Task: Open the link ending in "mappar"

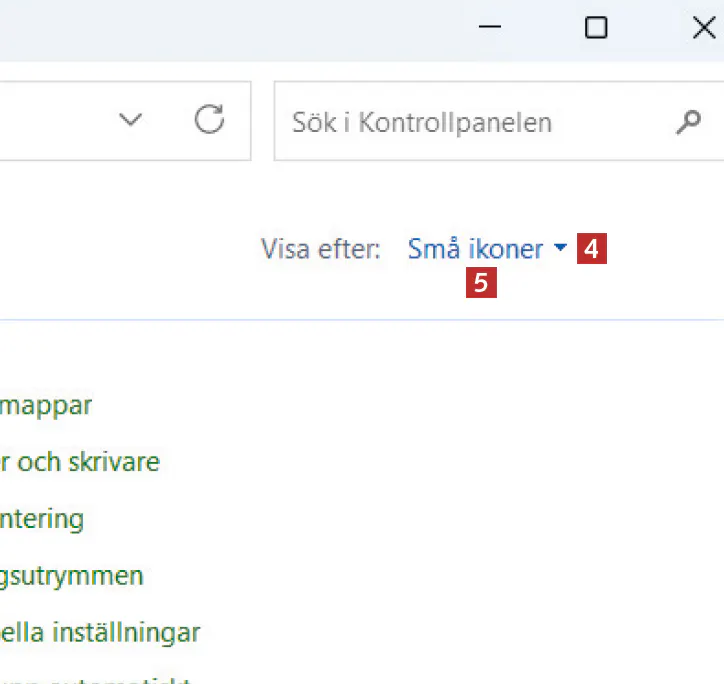Action: click(x=47, y=406)
